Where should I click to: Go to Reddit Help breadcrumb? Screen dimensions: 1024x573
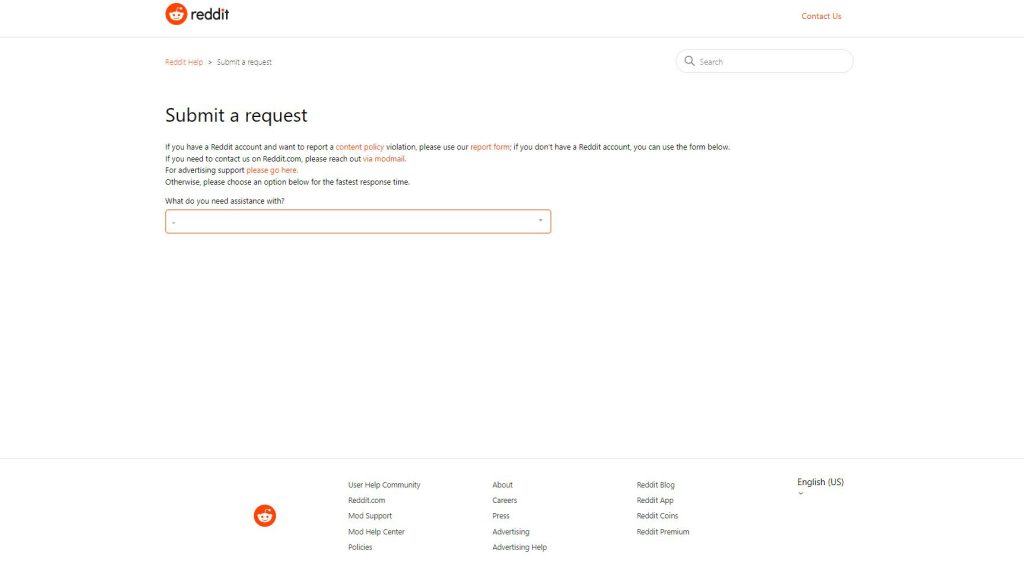click(184, 62)
